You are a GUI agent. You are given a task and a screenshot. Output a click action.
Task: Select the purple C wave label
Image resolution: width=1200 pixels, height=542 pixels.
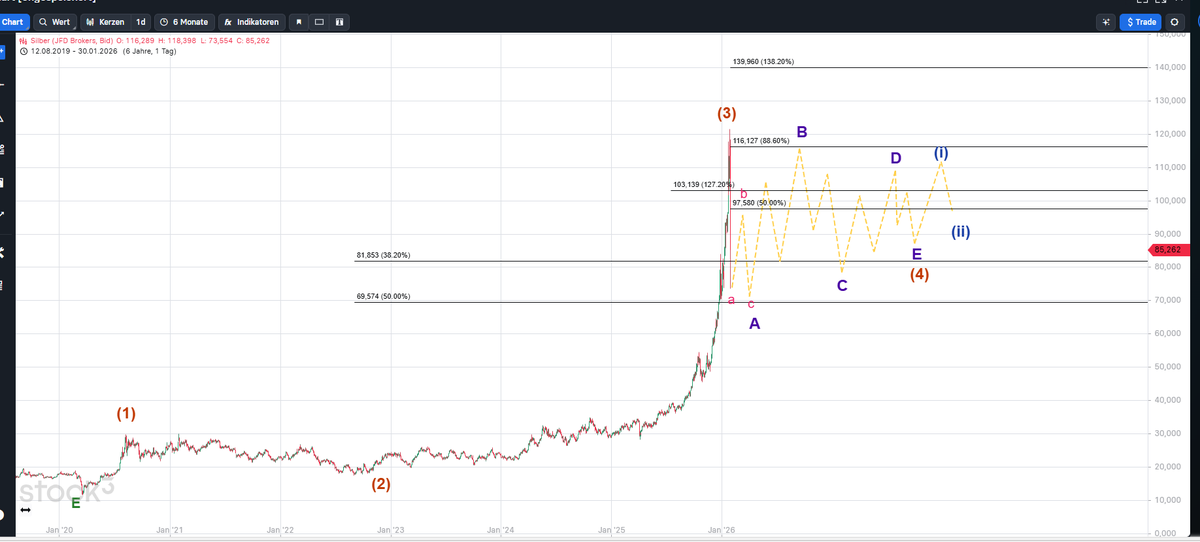coord(842,286)
